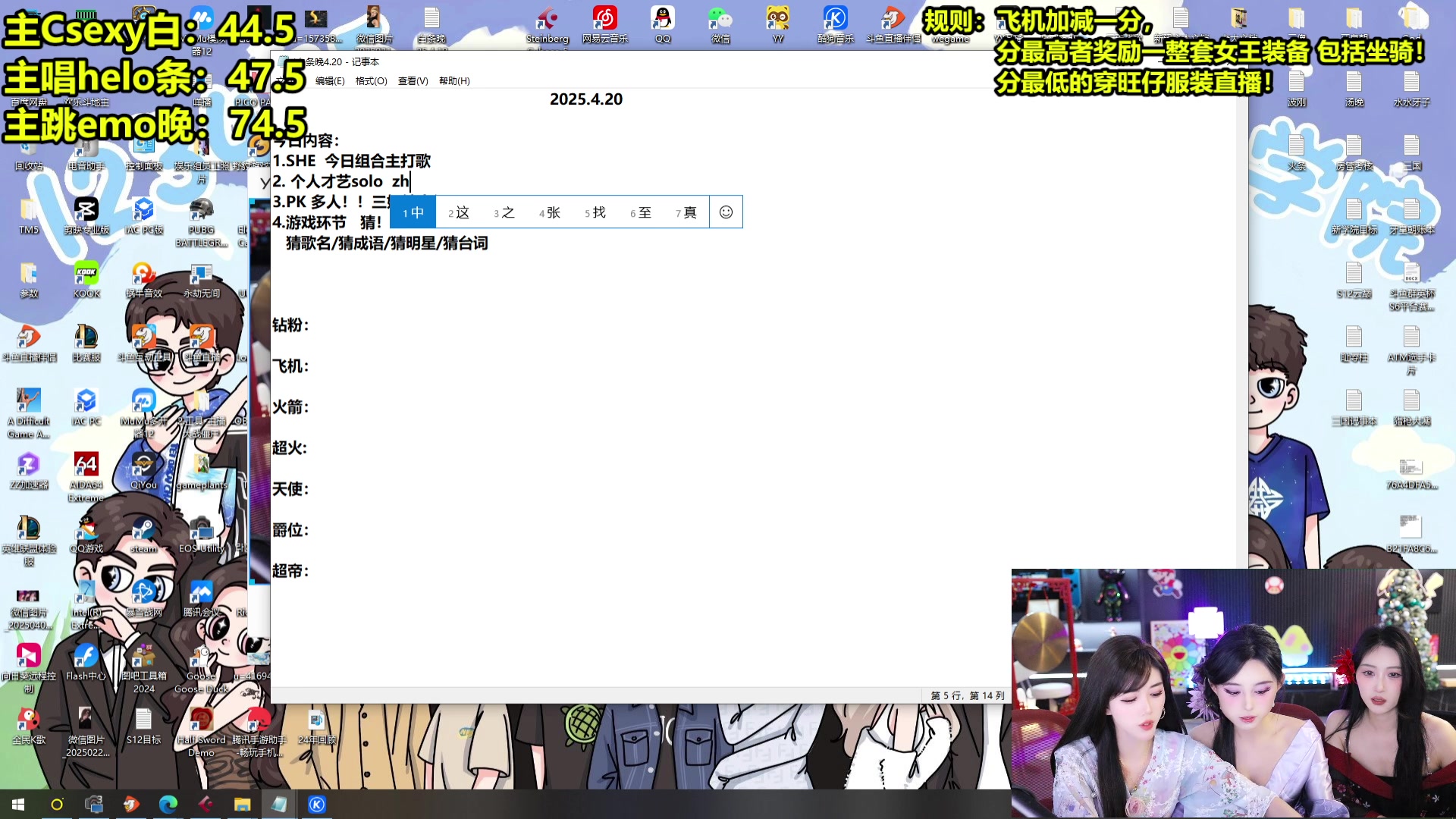Screen dimensions: 1456x819
Task: Click the 第 5 行, 第 14 列 status entry
Action: [968, 695]
